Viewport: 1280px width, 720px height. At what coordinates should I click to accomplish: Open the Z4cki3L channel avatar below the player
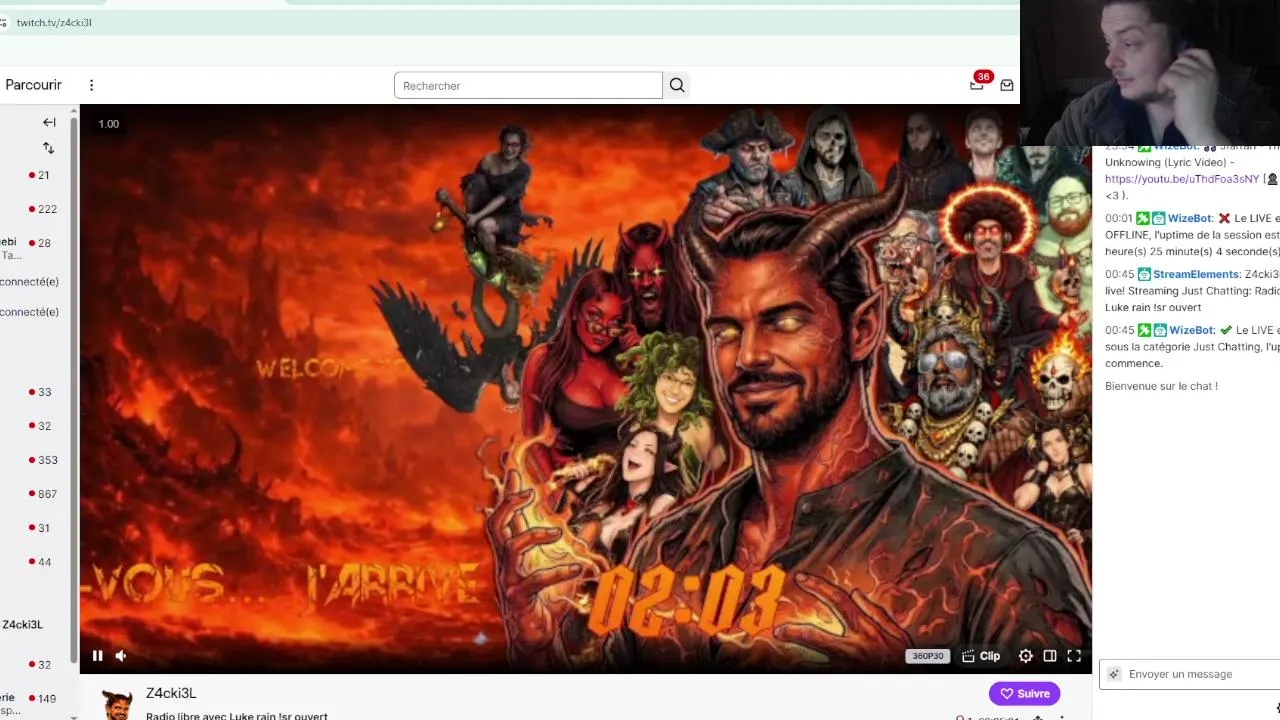[x=117, y=703]
